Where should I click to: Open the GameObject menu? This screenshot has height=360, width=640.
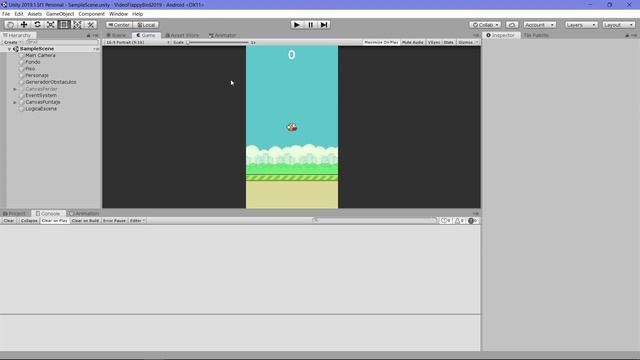coord(60,14)
